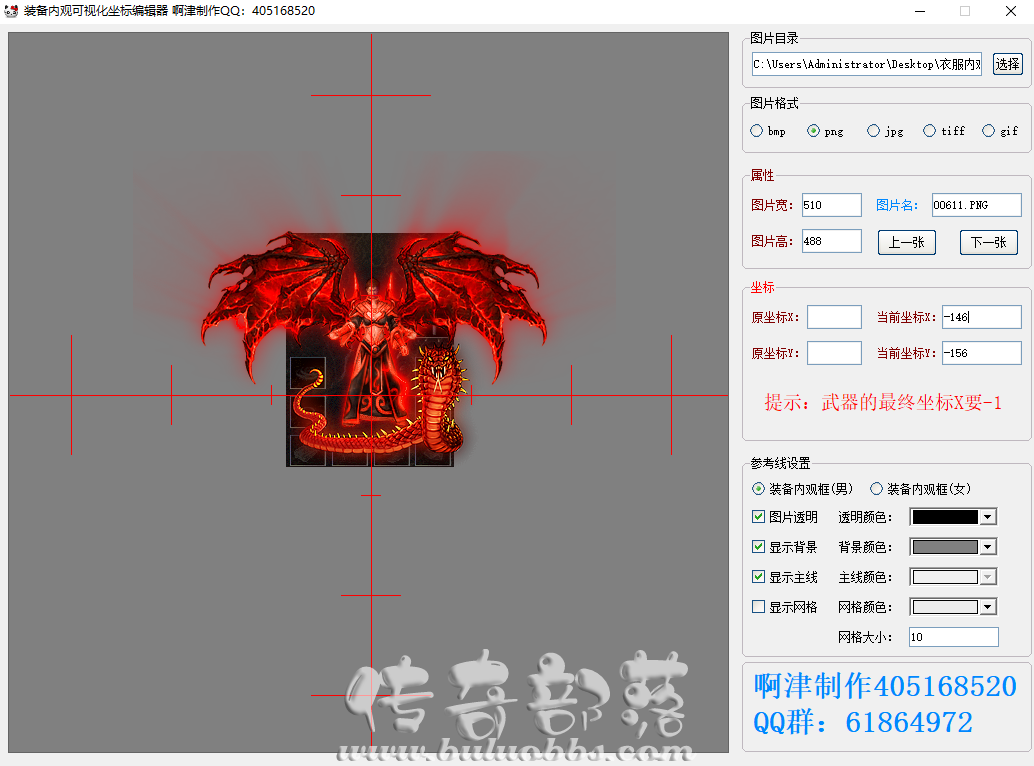Click the QQ群: 61864972 text
Viewport: 1034px width, 766px height.
(863, 722)
